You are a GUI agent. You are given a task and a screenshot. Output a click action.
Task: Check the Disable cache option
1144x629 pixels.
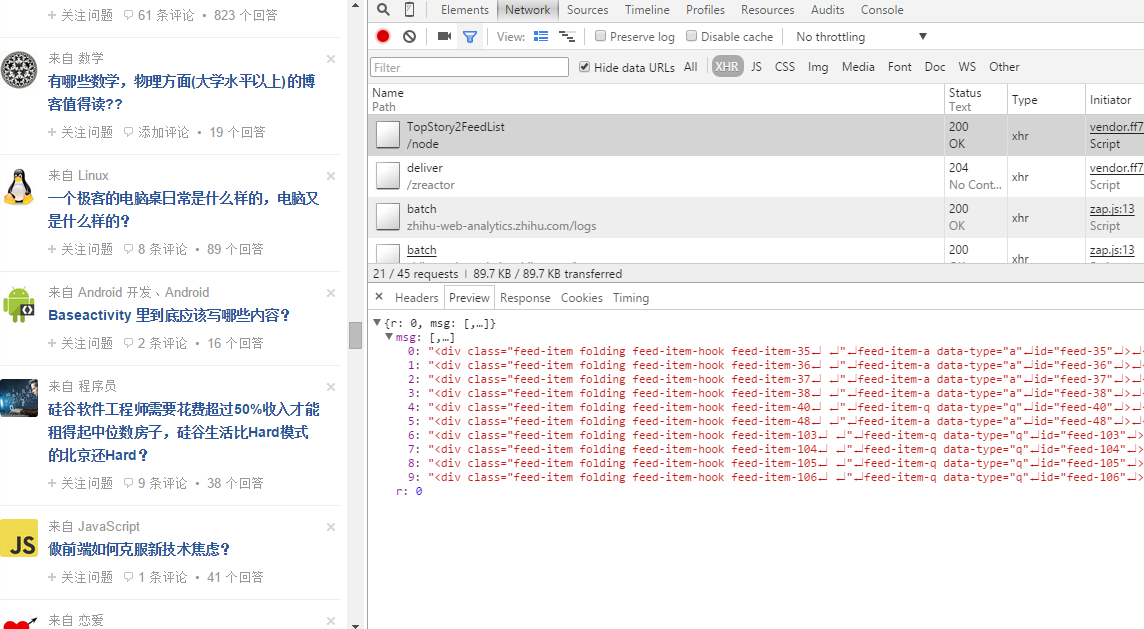click(691, 36)
